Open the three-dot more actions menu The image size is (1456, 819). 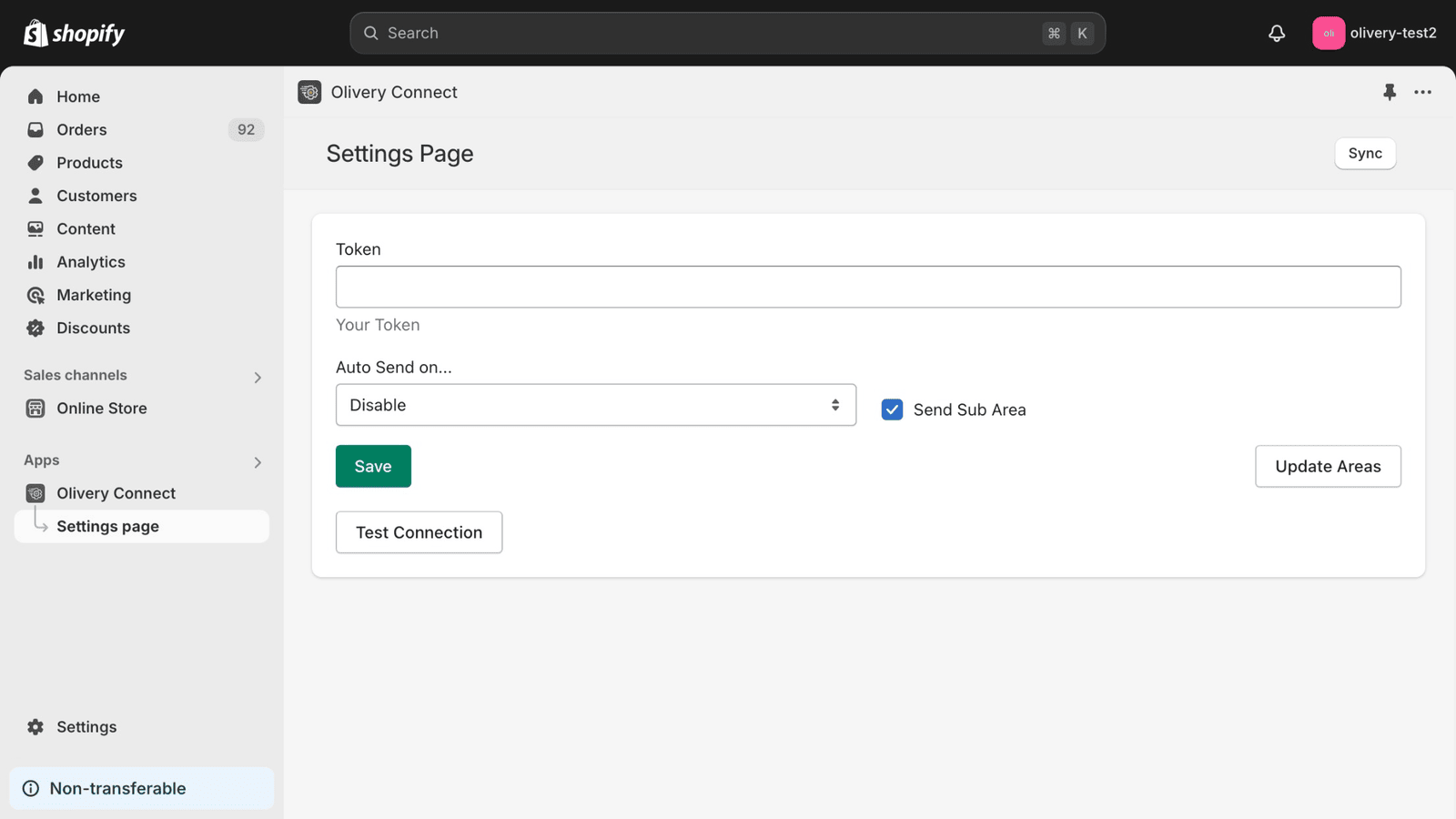tap(1422, 92)
